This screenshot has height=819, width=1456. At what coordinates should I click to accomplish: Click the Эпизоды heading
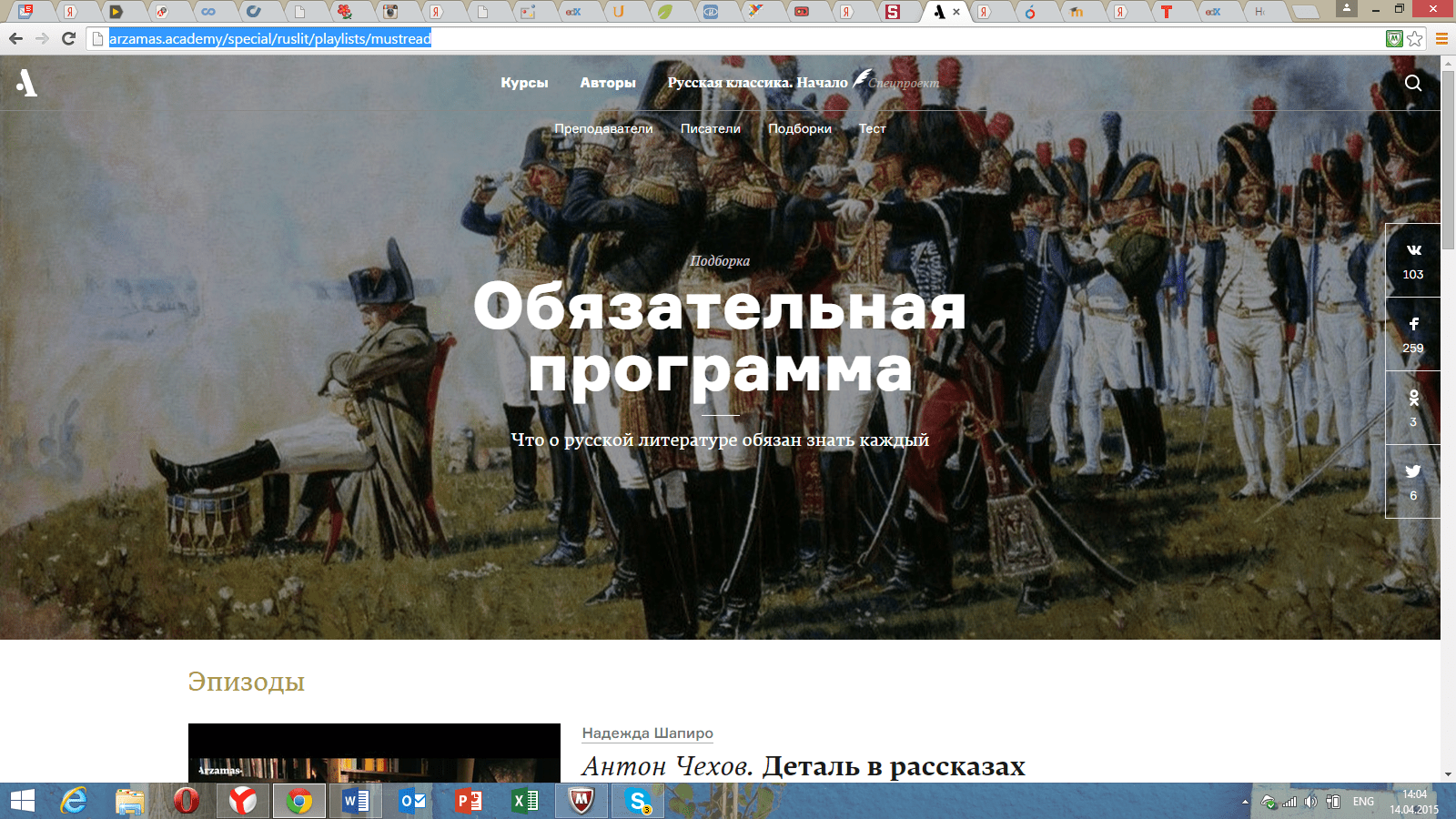(247, 682)
